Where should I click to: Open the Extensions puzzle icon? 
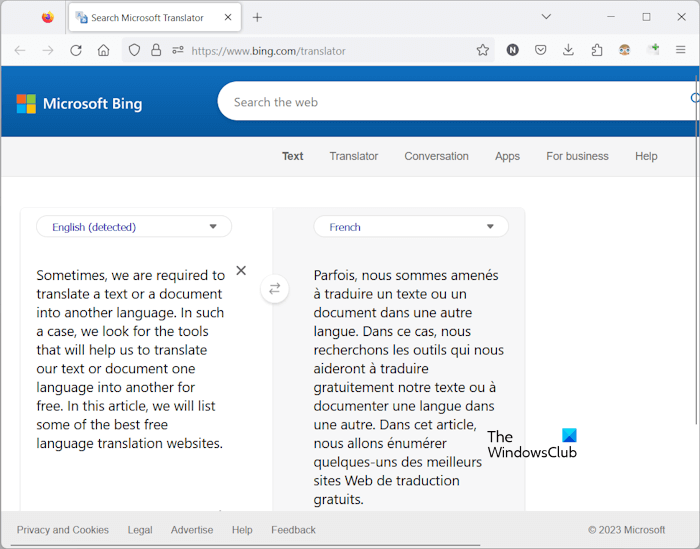pos(597,50)
